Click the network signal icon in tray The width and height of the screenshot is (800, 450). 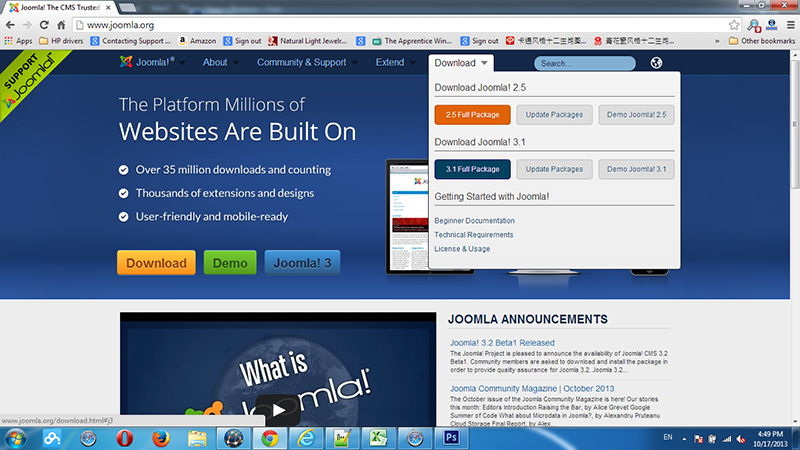click(727, 439)
